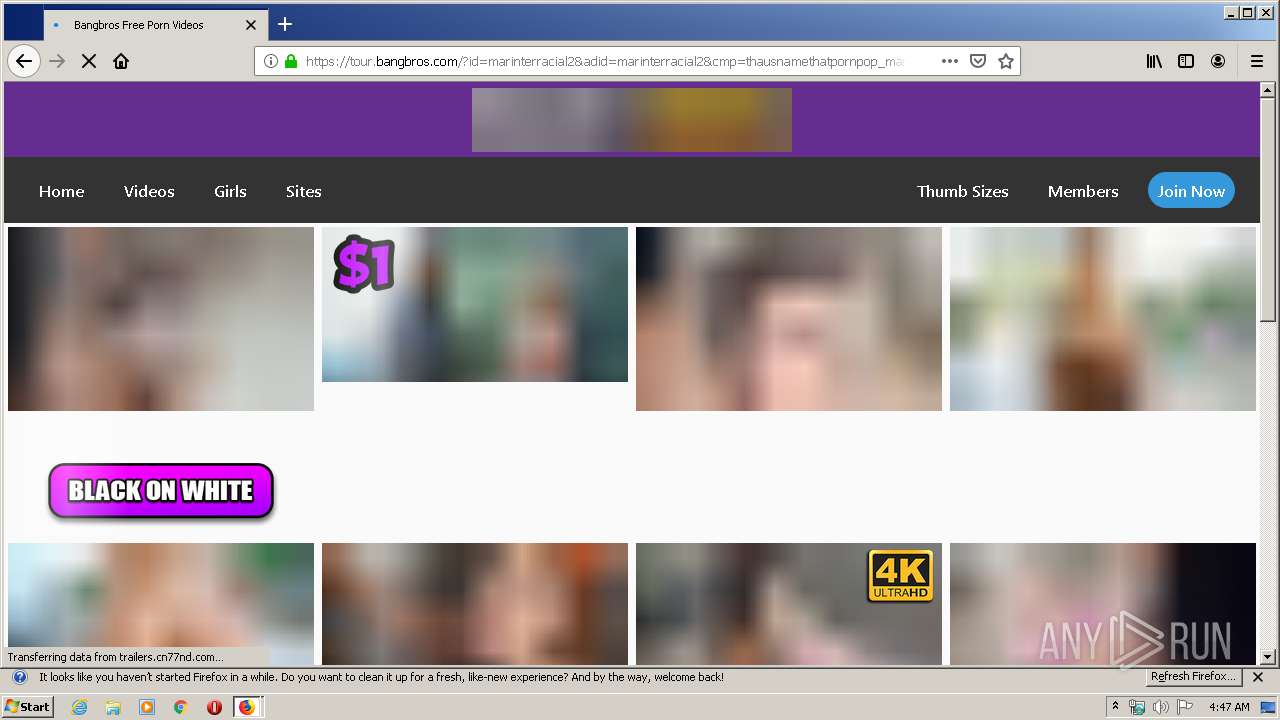This screenshot has width=1280, height=720.
Task: Open the Firefox account icon
Action: tap(1218, 61)
